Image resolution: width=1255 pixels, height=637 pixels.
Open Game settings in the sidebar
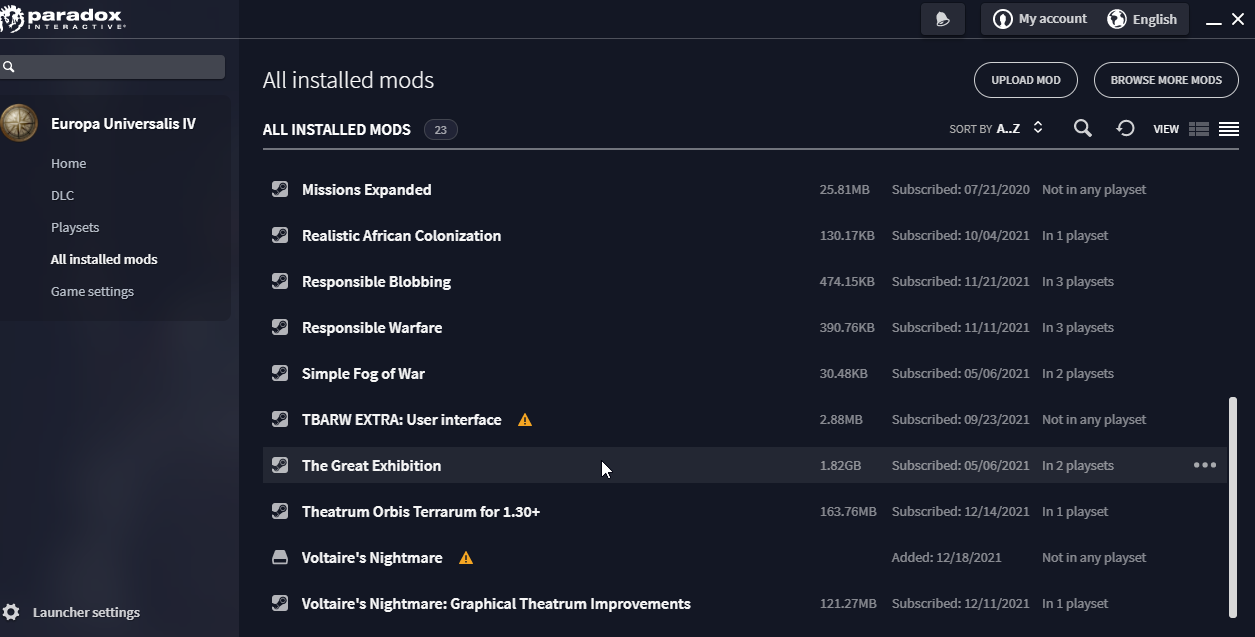click(x=92, y=291)
